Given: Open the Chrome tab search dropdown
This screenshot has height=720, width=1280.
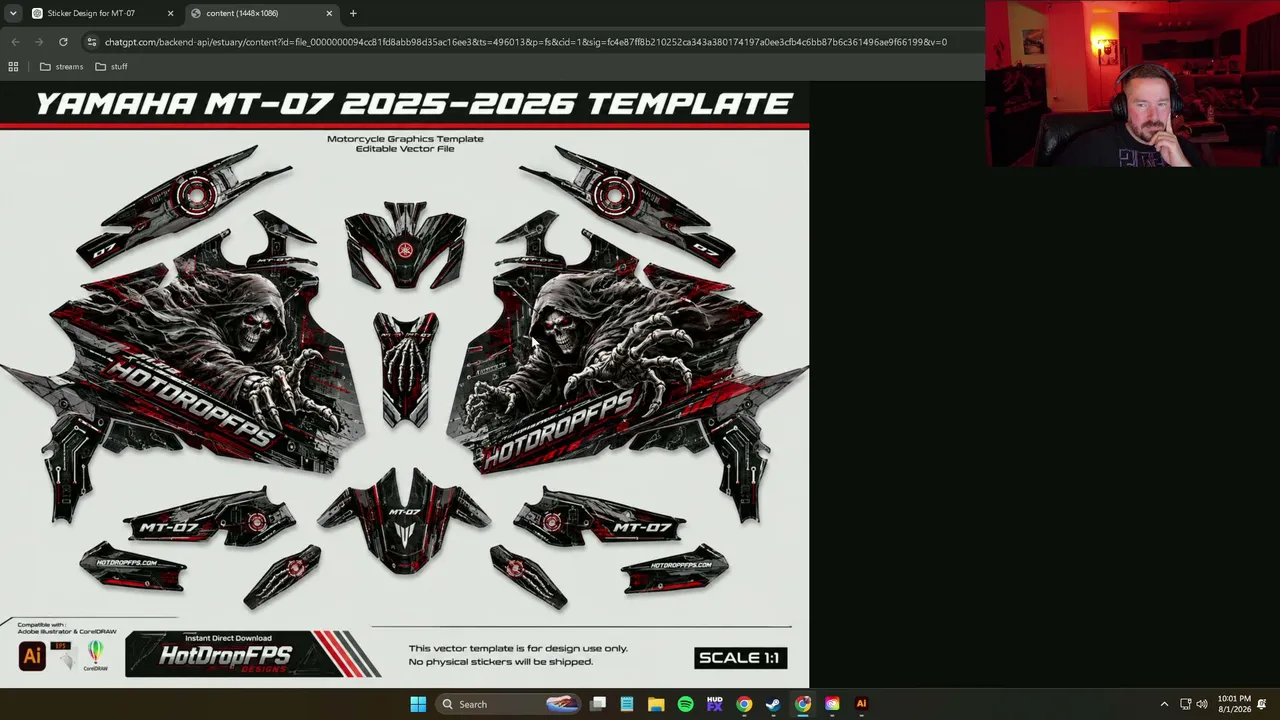Looking at the screenshot, I should 13,13.
